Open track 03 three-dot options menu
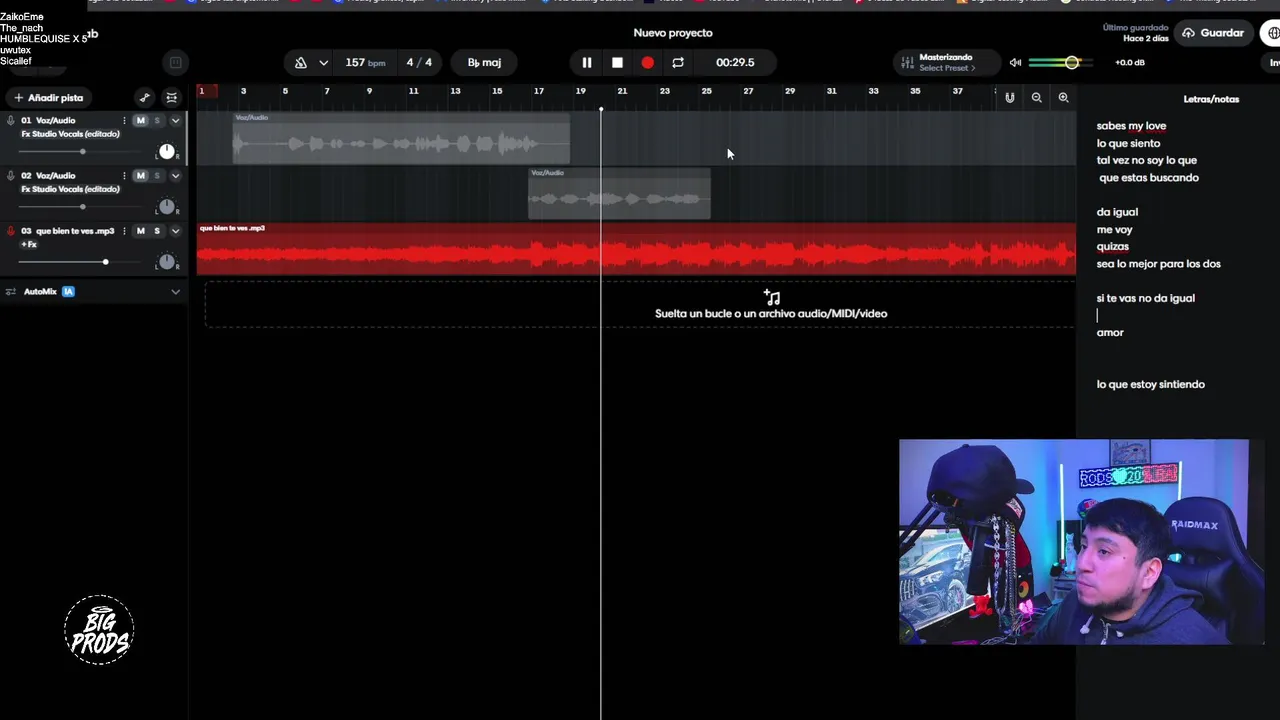This screenshot has width=1280, height=720. pyautogui.click(x=124, y=231)
